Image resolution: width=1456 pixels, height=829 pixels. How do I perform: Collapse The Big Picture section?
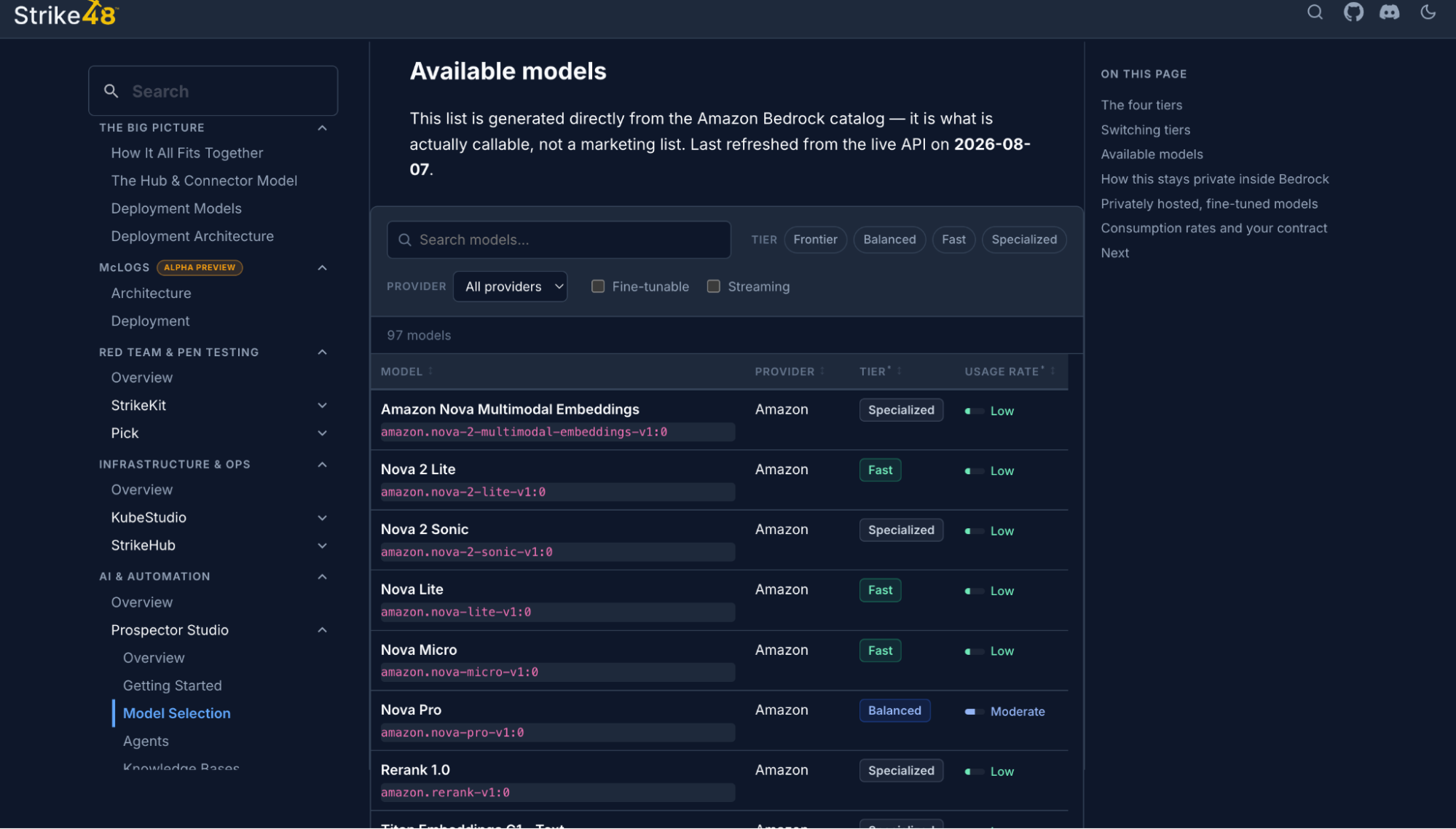(322, 128)
